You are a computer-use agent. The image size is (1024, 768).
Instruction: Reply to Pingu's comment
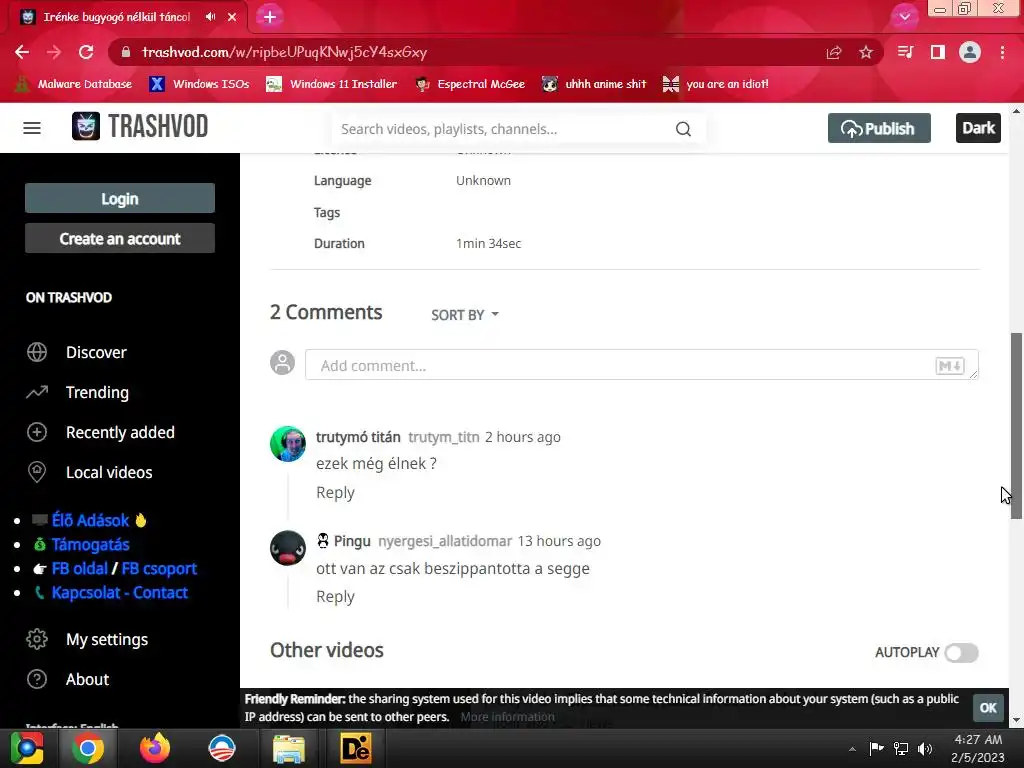(335, 596)
